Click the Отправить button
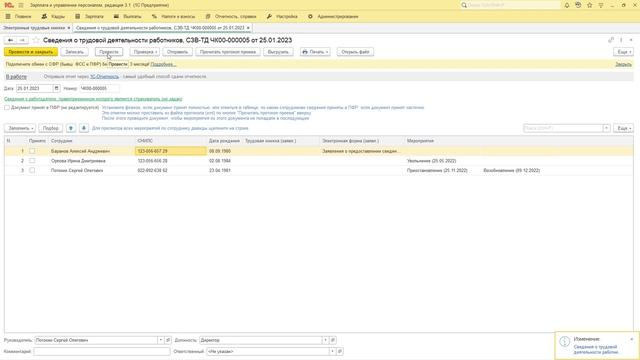 coord(178,52)
